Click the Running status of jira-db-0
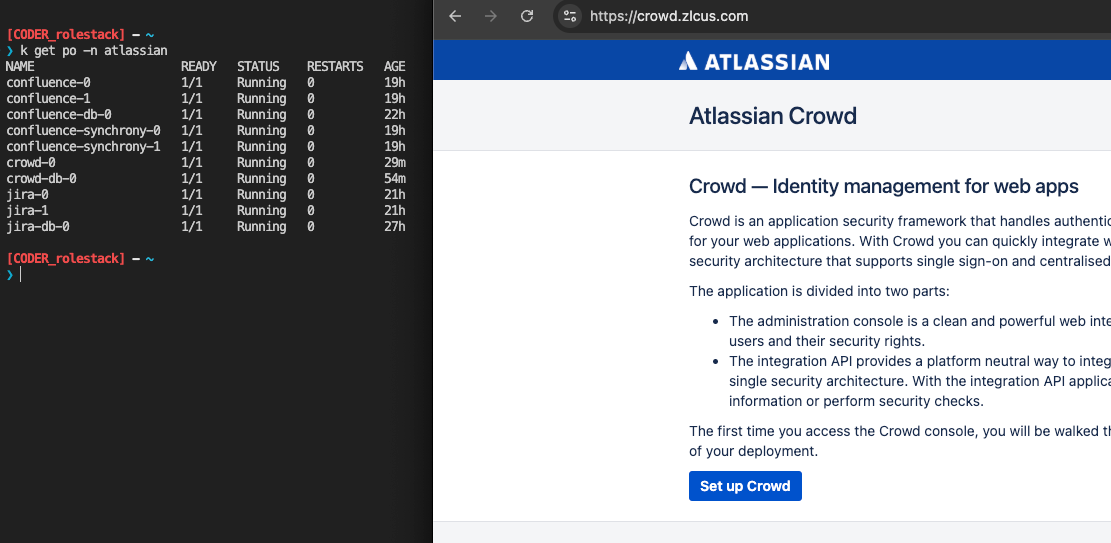The image size is (1111, 543). (261, 227)
